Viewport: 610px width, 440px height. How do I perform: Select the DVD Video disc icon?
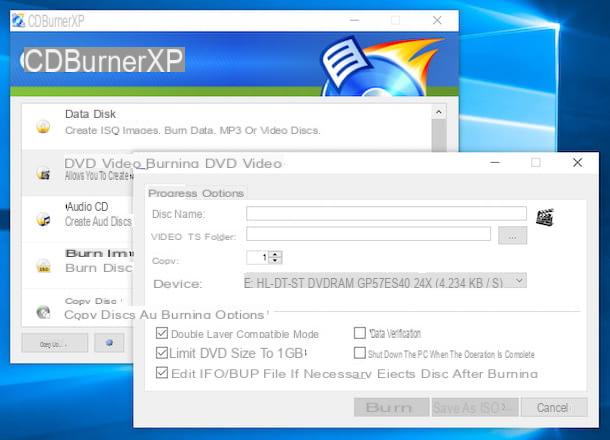tap(43, 174)
